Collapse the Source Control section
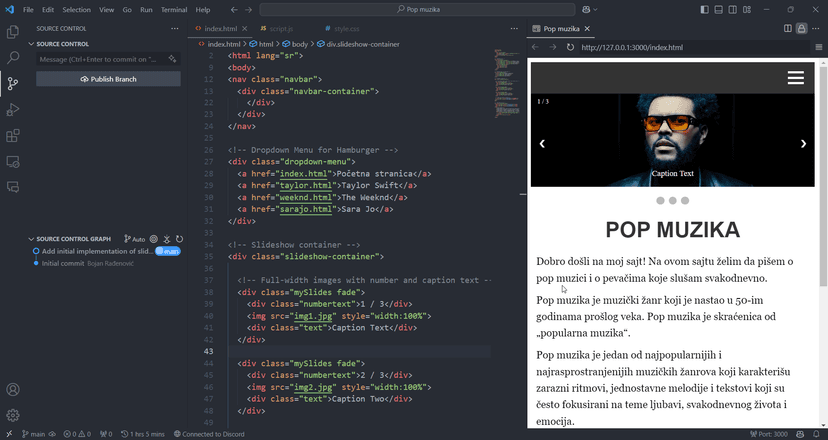 pyautogui.click(x=31, y=44)
